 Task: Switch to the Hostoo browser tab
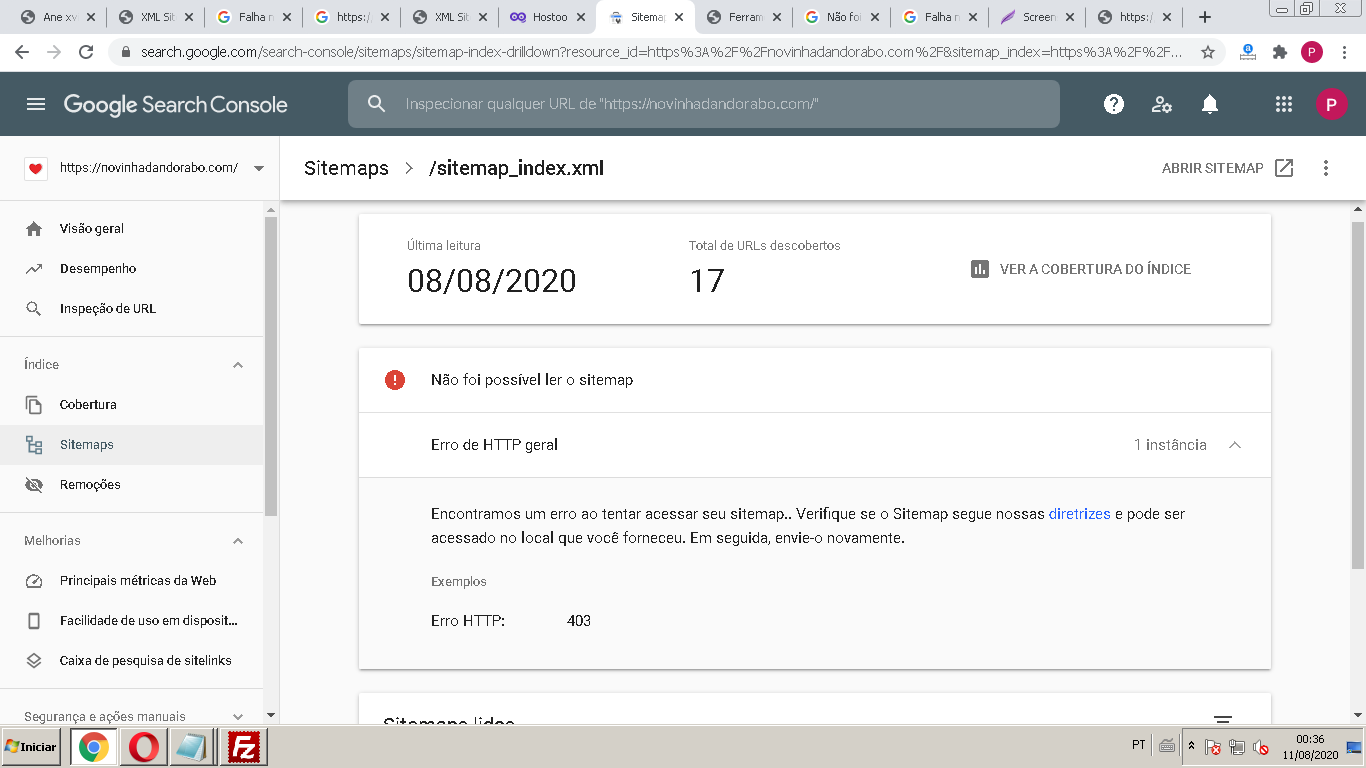pos(547,17)
